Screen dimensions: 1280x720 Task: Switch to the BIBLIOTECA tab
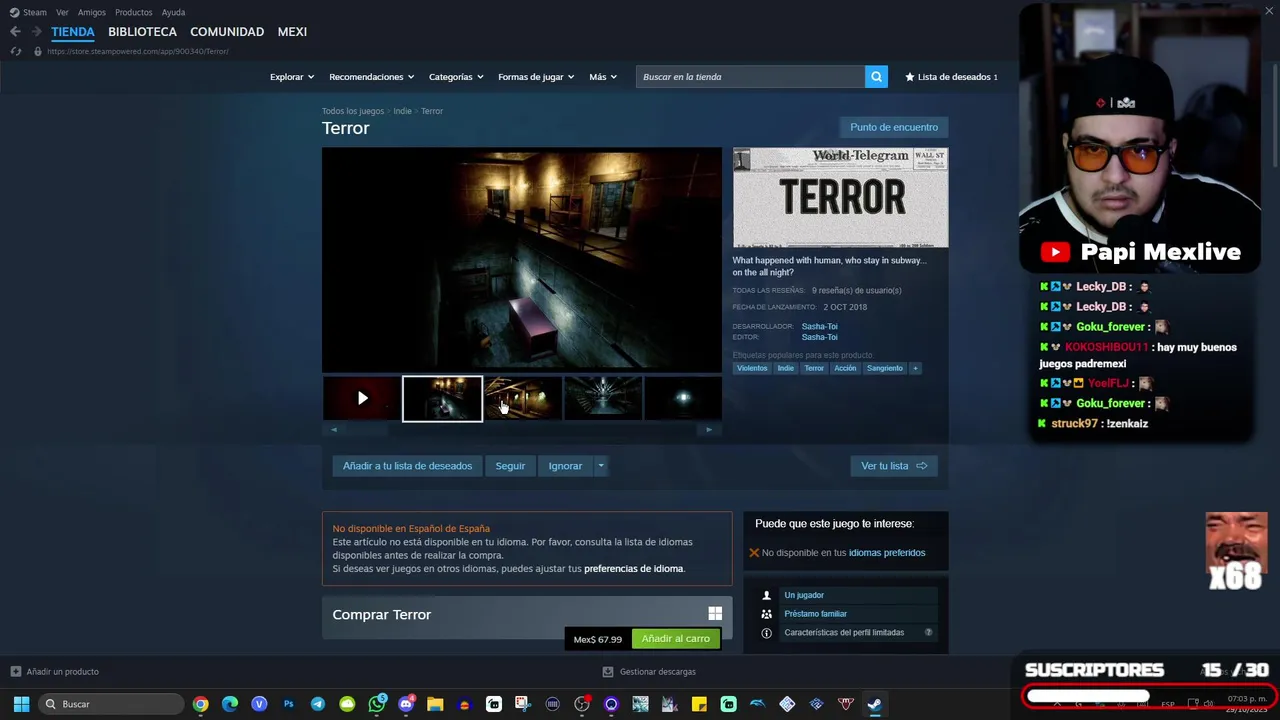[142, 32]
